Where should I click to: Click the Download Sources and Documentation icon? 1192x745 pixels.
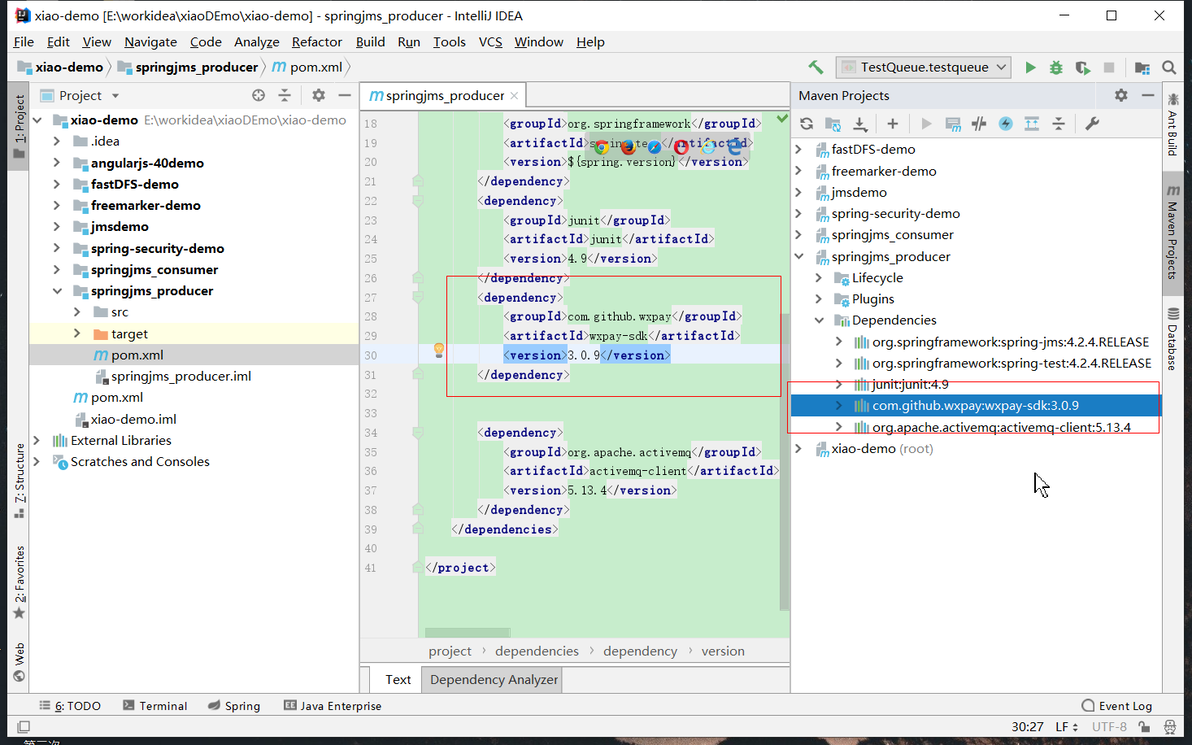[860, 124]
